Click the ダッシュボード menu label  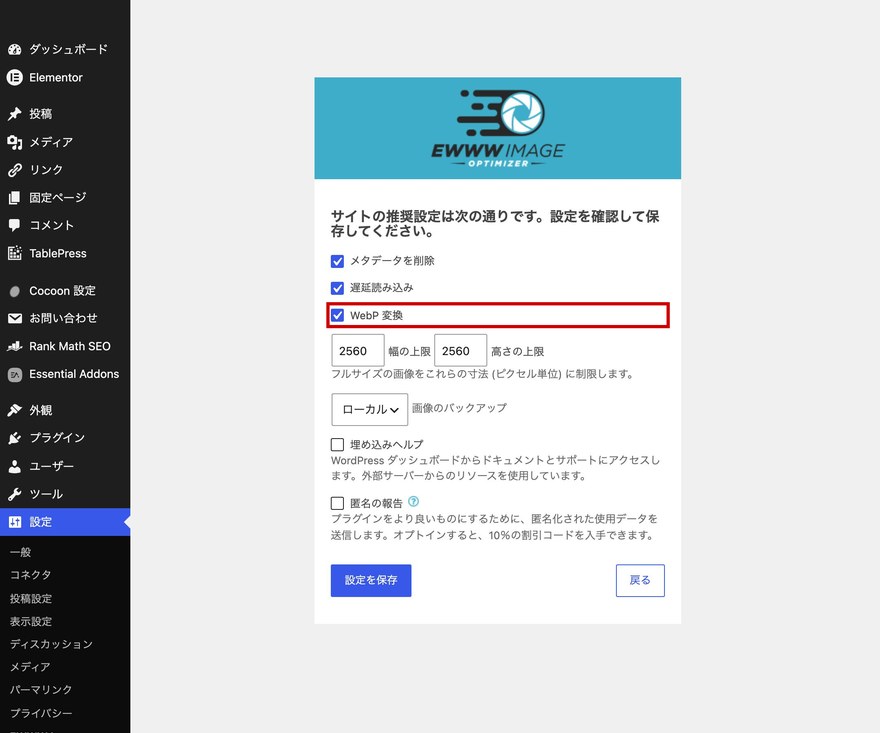click(x=68, y=49)
